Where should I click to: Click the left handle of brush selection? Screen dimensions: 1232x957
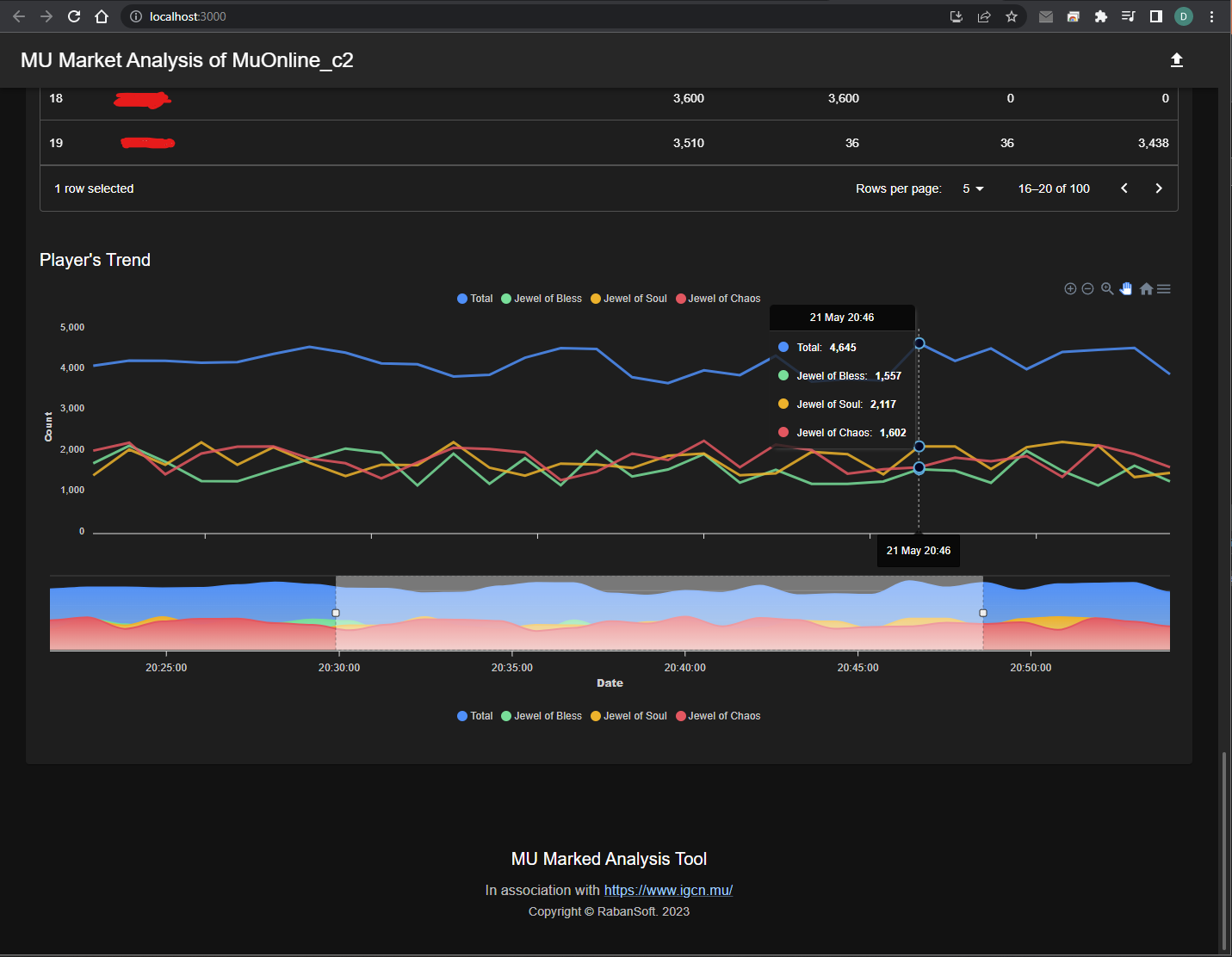(x=336, y=613)
